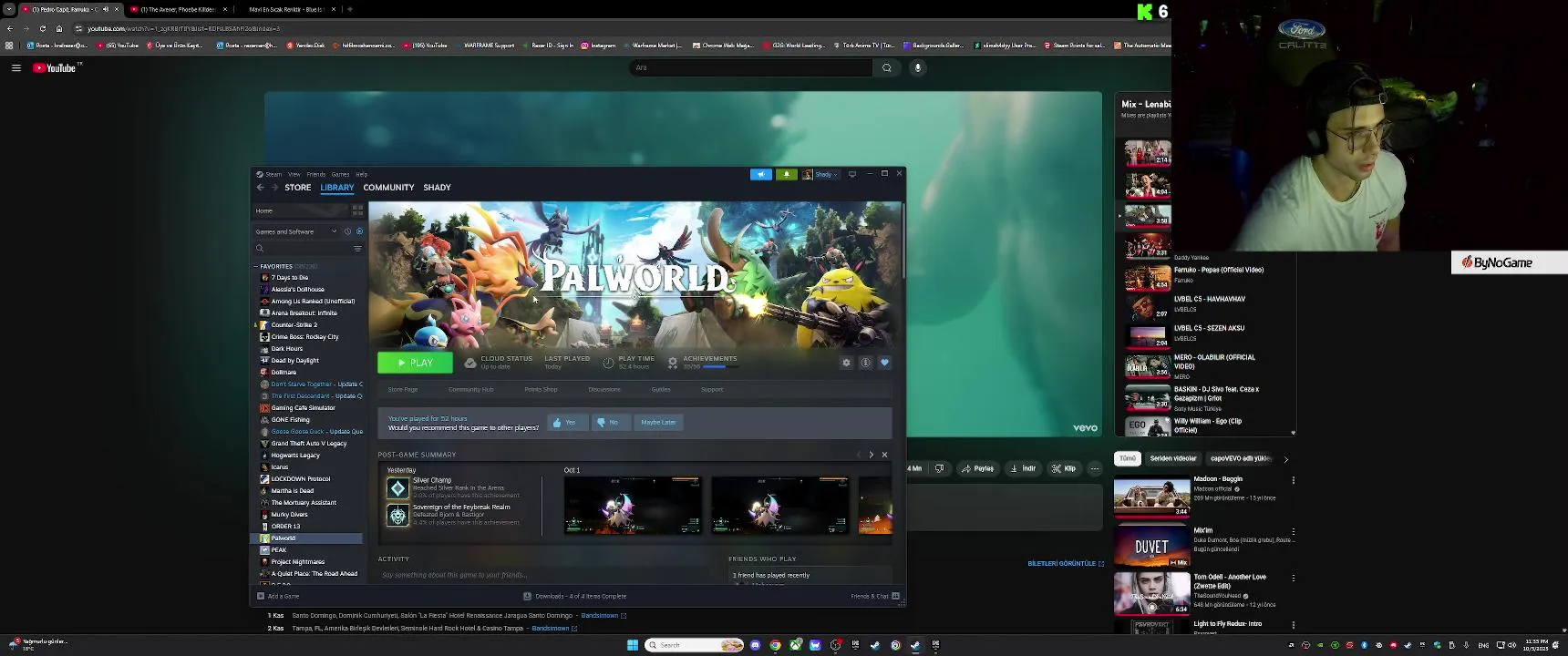Click YouTube Paylaş share button
The width and height of the screenshot is (1568, 656).
977,468
